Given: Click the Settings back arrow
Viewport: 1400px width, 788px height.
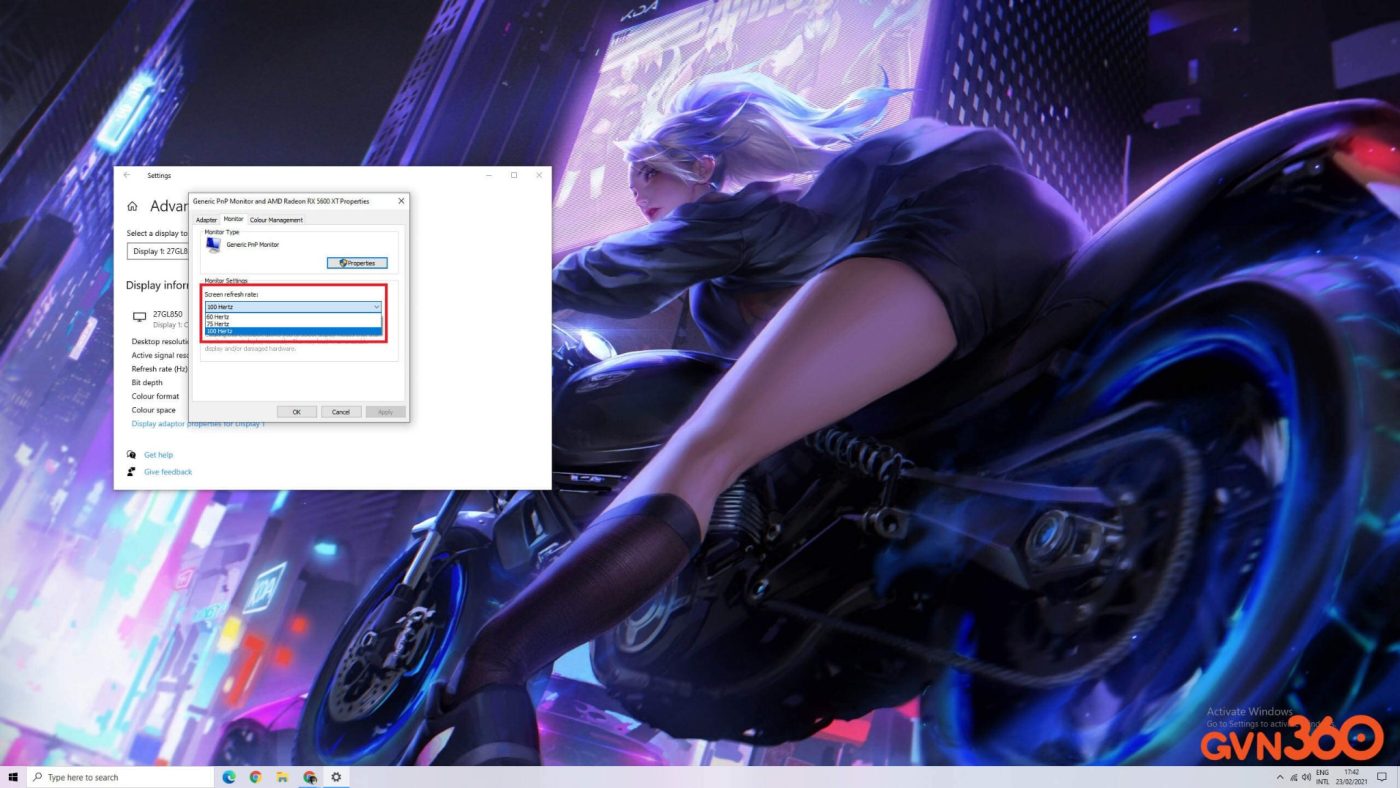Looking at the screenshot, I should coord(127,175).
